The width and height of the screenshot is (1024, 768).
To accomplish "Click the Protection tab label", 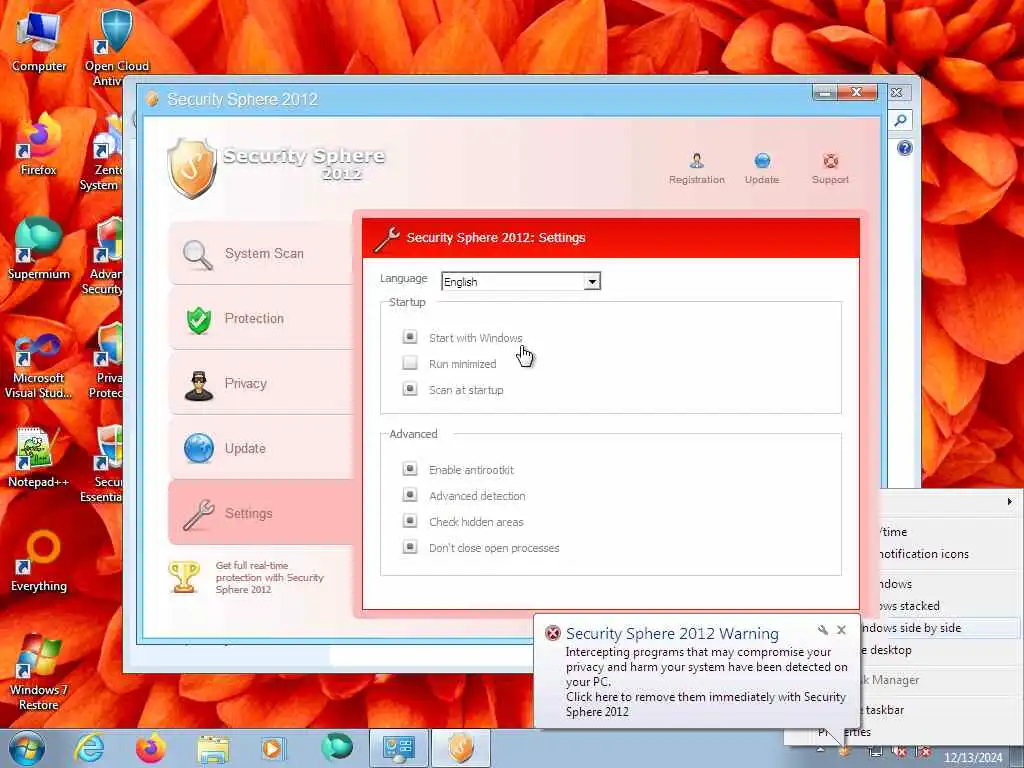I will point(254,319).
